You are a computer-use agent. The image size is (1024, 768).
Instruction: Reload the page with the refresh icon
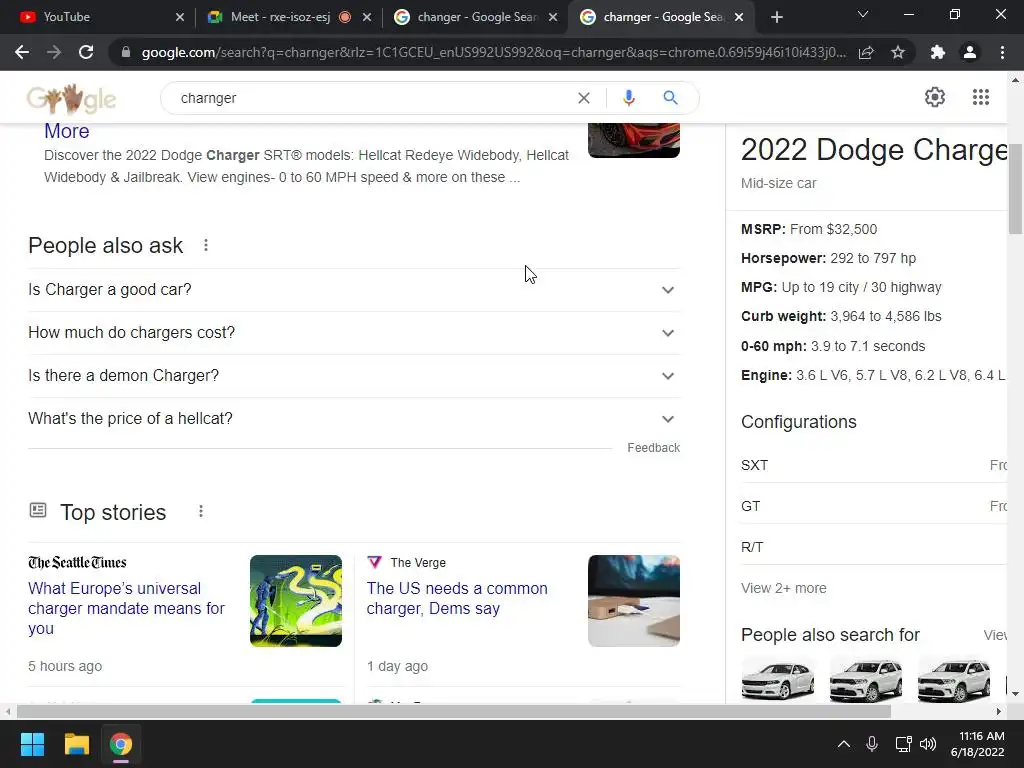(x=86, y=52)
